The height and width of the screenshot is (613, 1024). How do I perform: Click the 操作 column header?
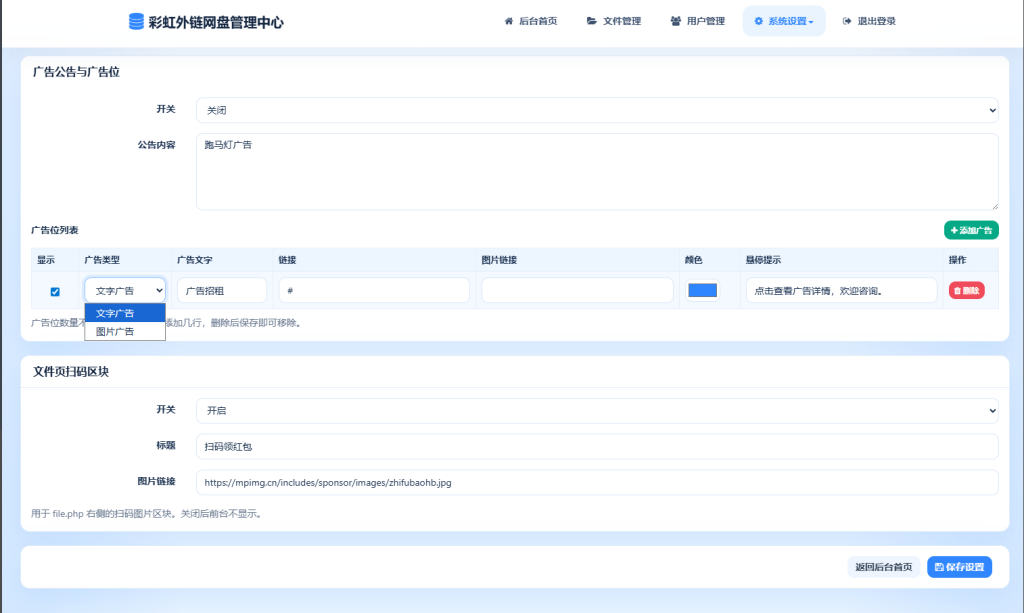click(x=957, y=260)
